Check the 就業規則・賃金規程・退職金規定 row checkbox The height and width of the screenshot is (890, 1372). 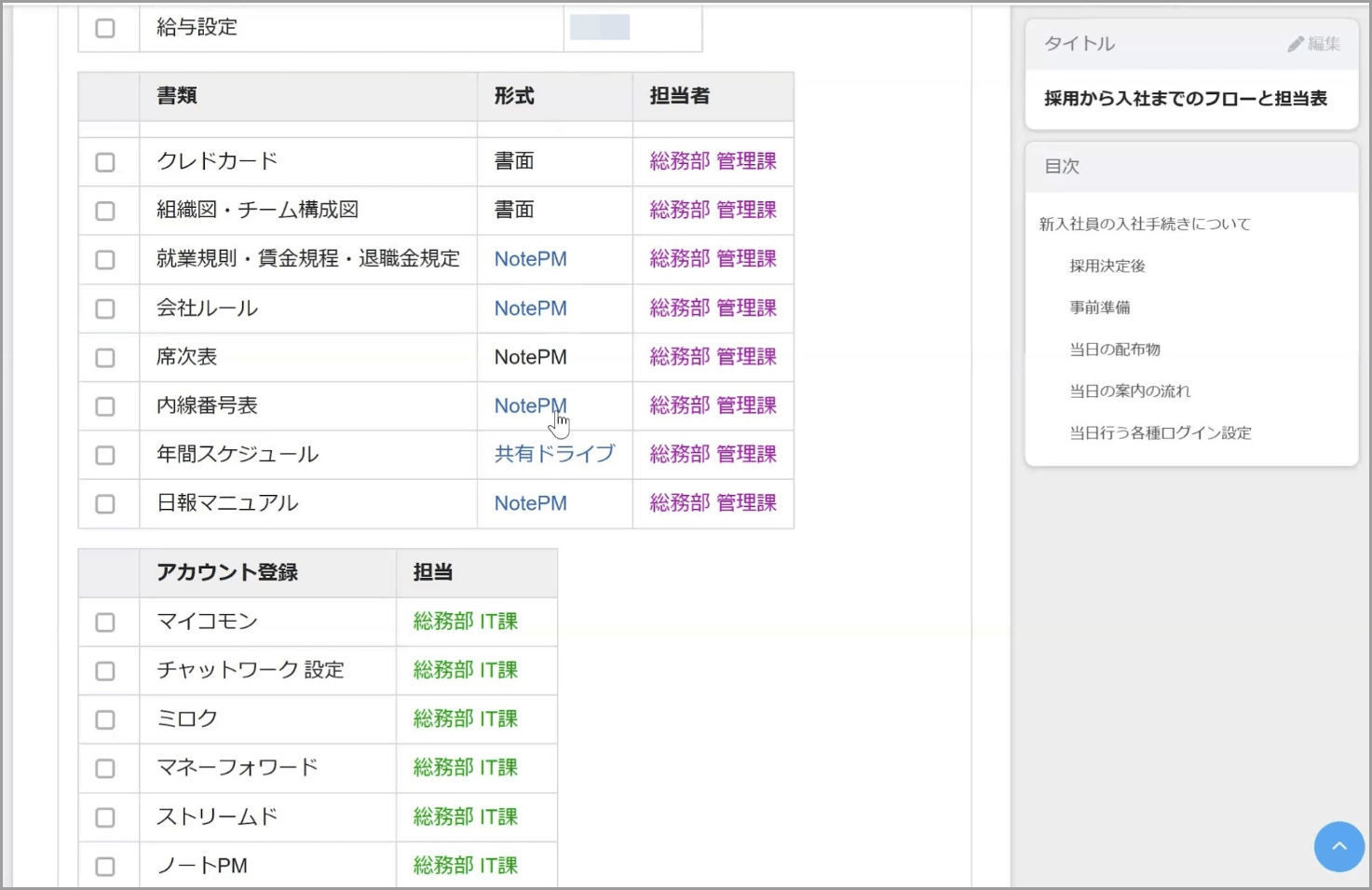pos(105,260)
